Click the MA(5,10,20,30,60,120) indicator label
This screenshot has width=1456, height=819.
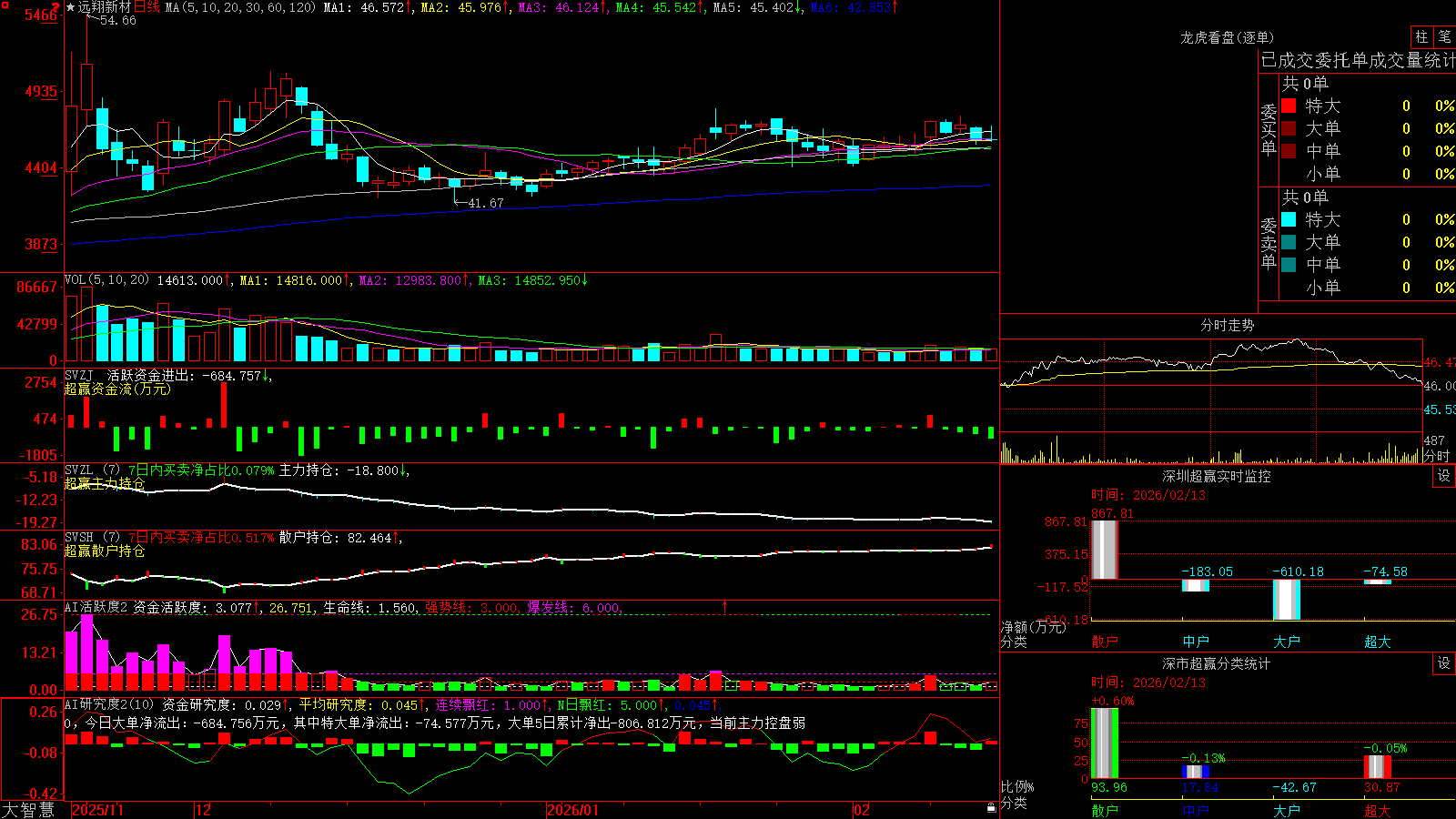(x=240, y=7)
